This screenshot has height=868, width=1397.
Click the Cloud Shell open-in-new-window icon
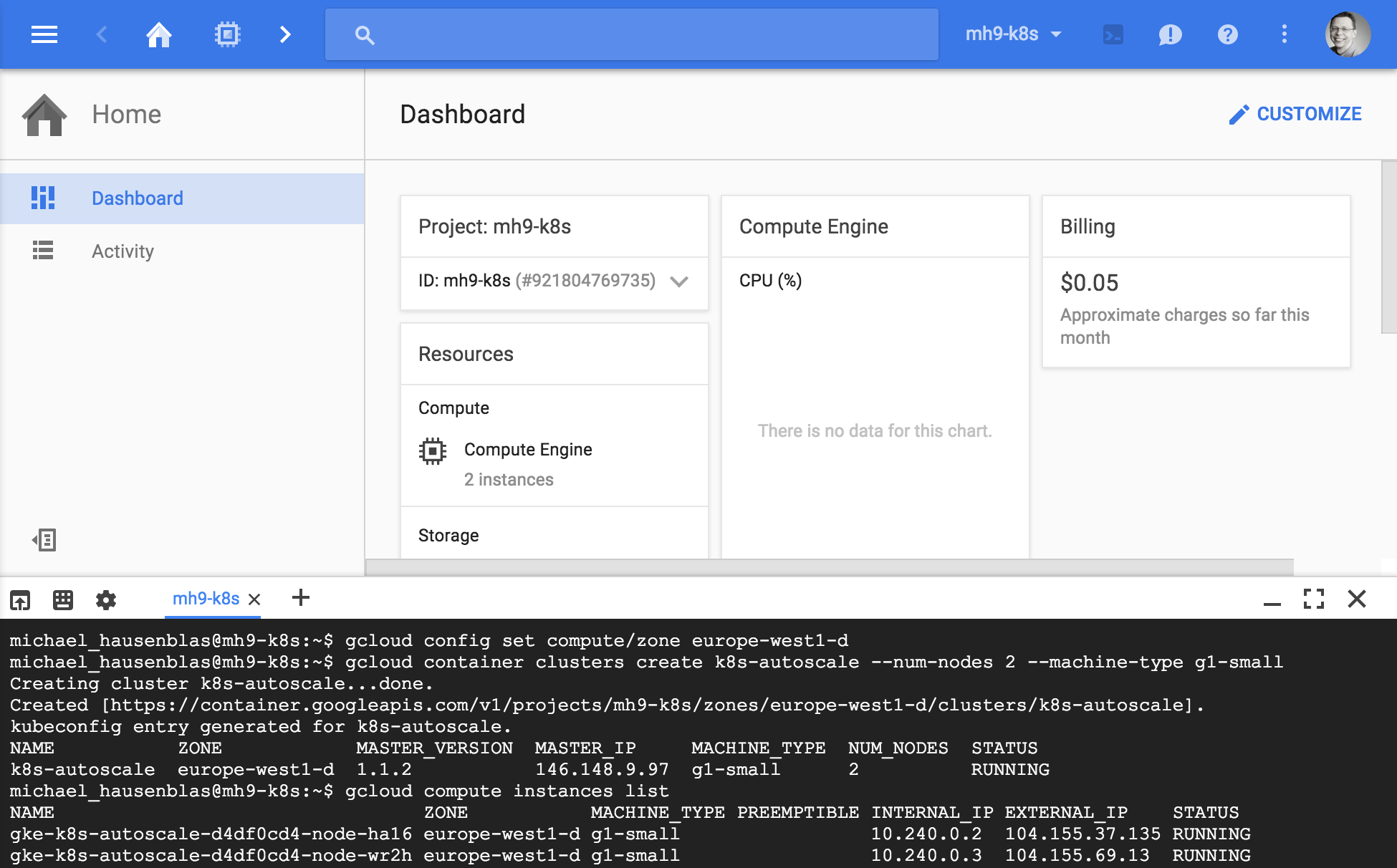[x=20, y=599]
